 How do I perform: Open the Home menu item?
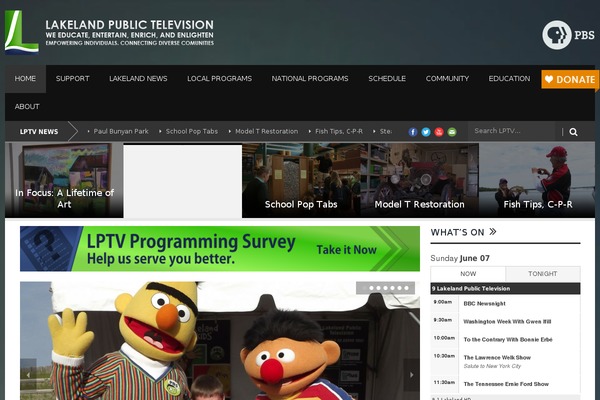pyautogui.click(x=25, y=78)
